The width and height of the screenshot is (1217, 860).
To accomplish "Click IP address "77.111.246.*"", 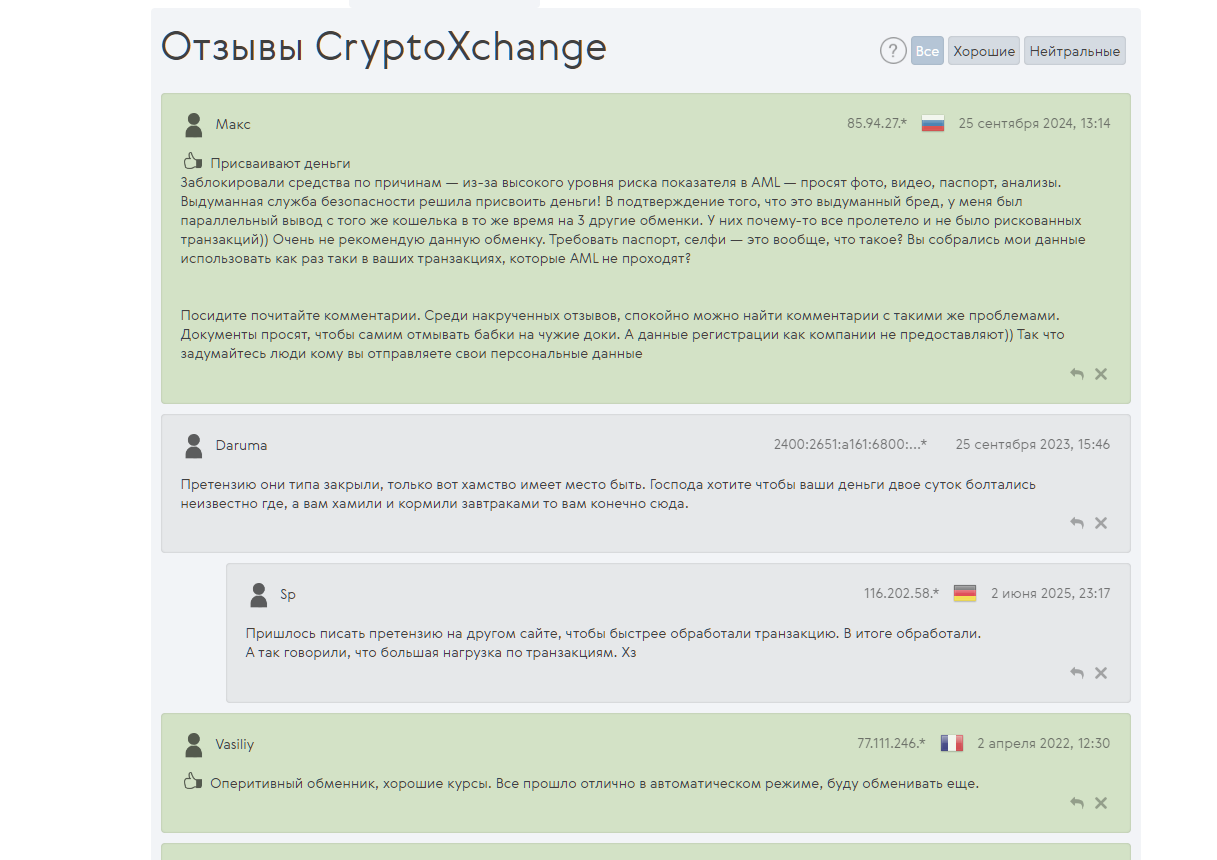I will [x=892, y=744].
